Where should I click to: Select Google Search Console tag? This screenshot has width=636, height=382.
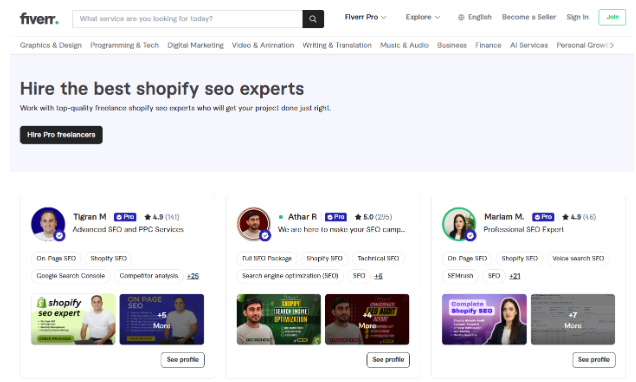71,276
